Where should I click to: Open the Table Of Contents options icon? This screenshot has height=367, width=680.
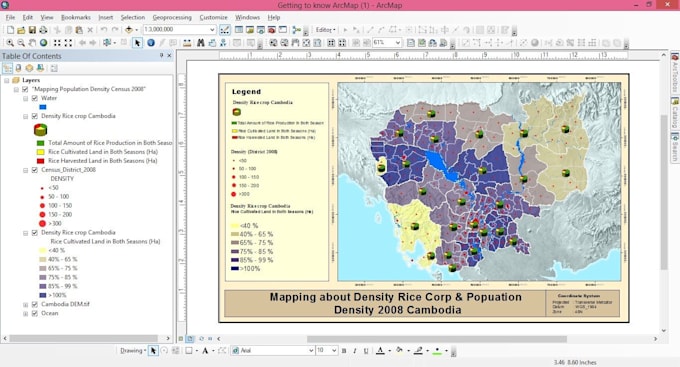click(54, 68)
